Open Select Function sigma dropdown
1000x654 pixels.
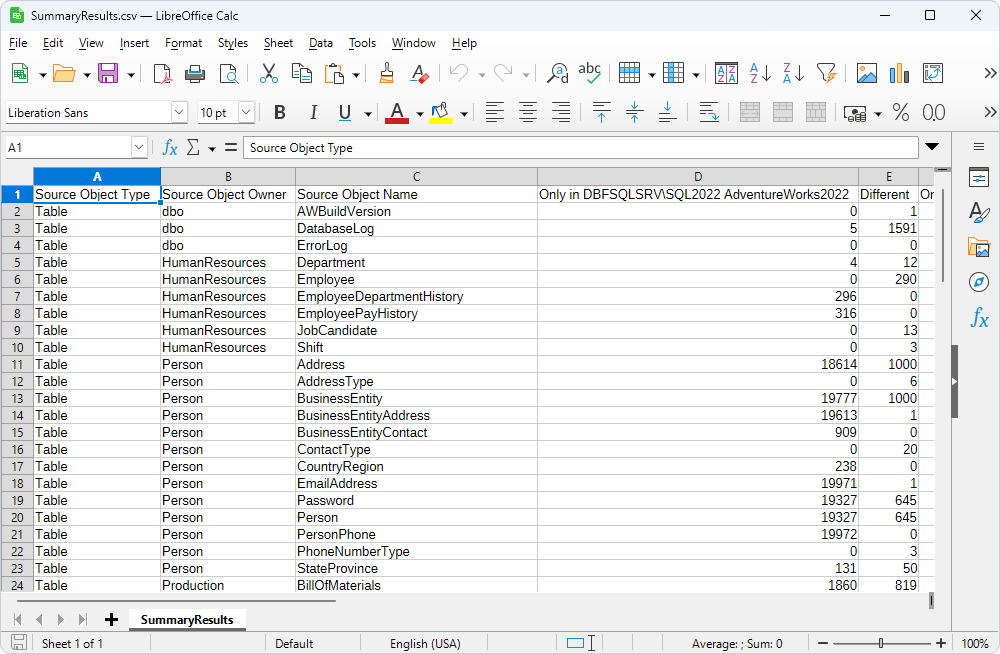(x=212, y=148)
